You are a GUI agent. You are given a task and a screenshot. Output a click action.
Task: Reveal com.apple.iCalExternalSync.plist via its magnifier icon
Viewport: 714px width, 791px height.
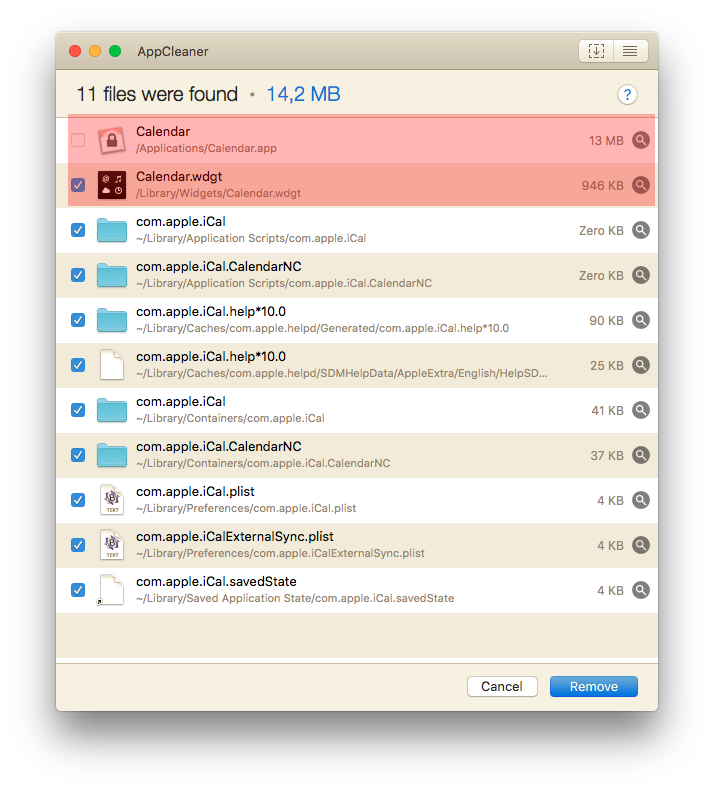pyautogui.click(x=641, y=545)
